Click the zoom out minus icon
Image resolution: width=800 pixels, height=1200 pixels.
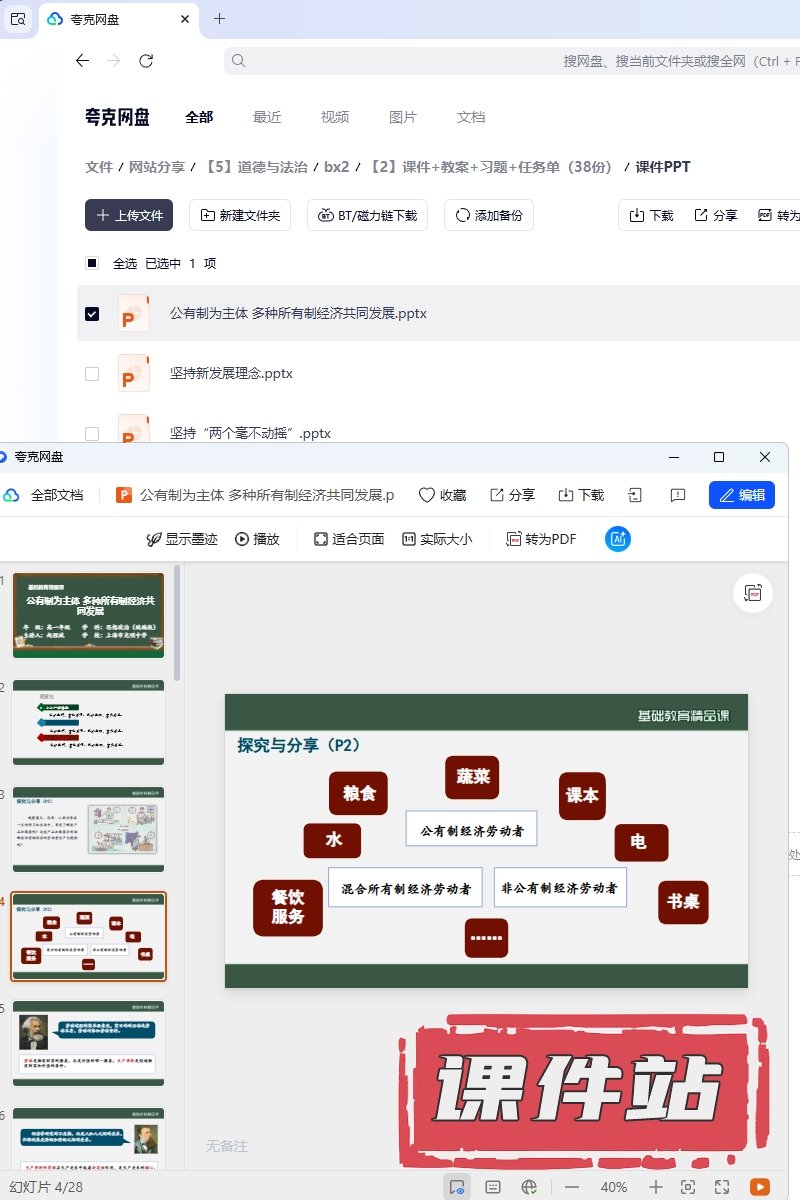coord(572,1187)
